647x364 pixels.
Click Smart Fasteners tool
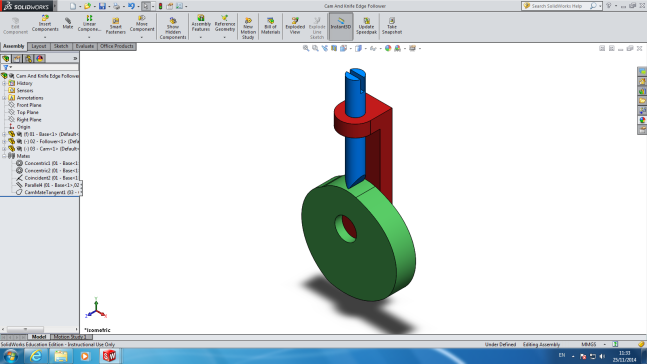pyautogui.click(x=116, y=26)
